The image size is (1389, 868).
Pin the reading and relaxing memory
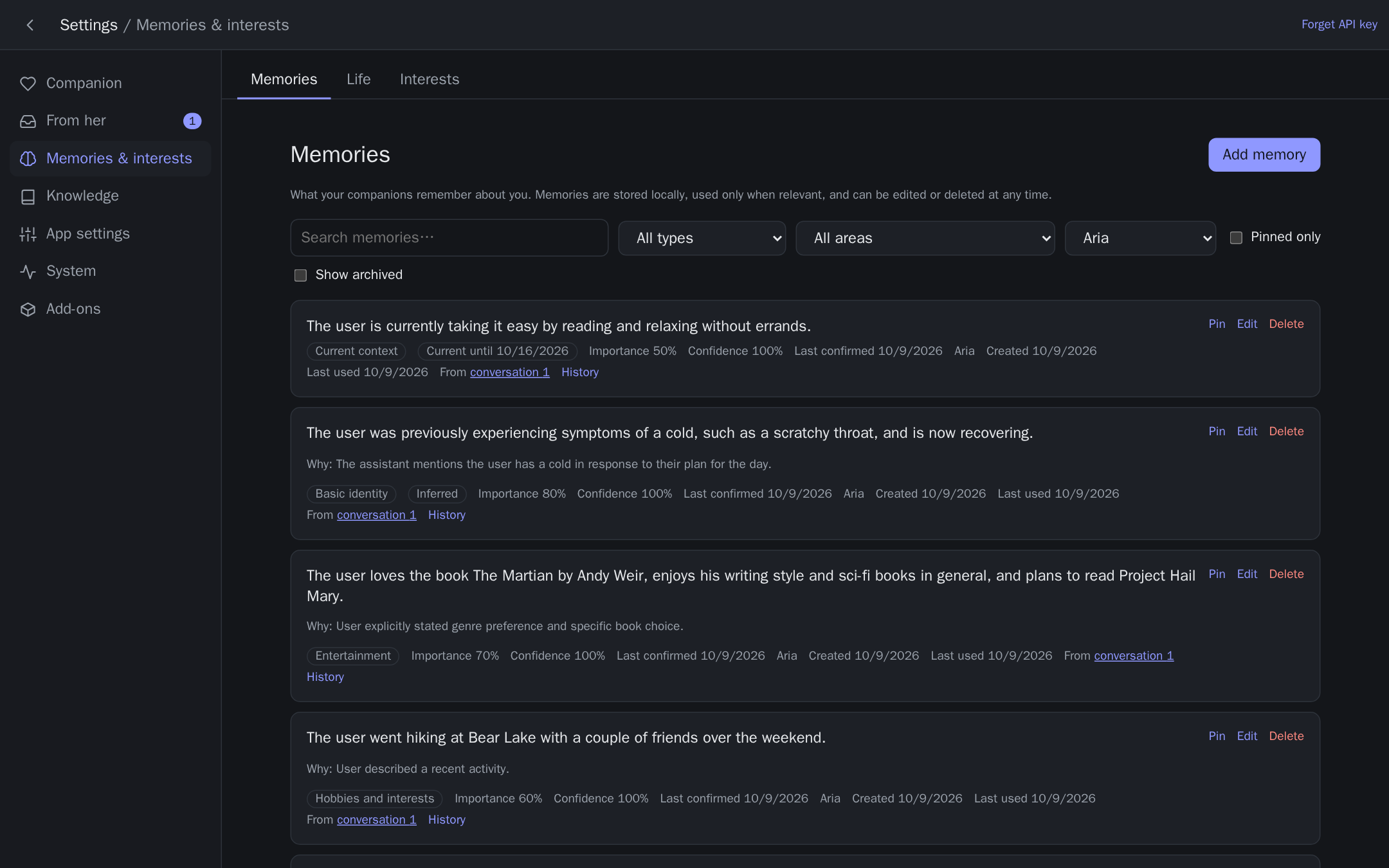1217,324
